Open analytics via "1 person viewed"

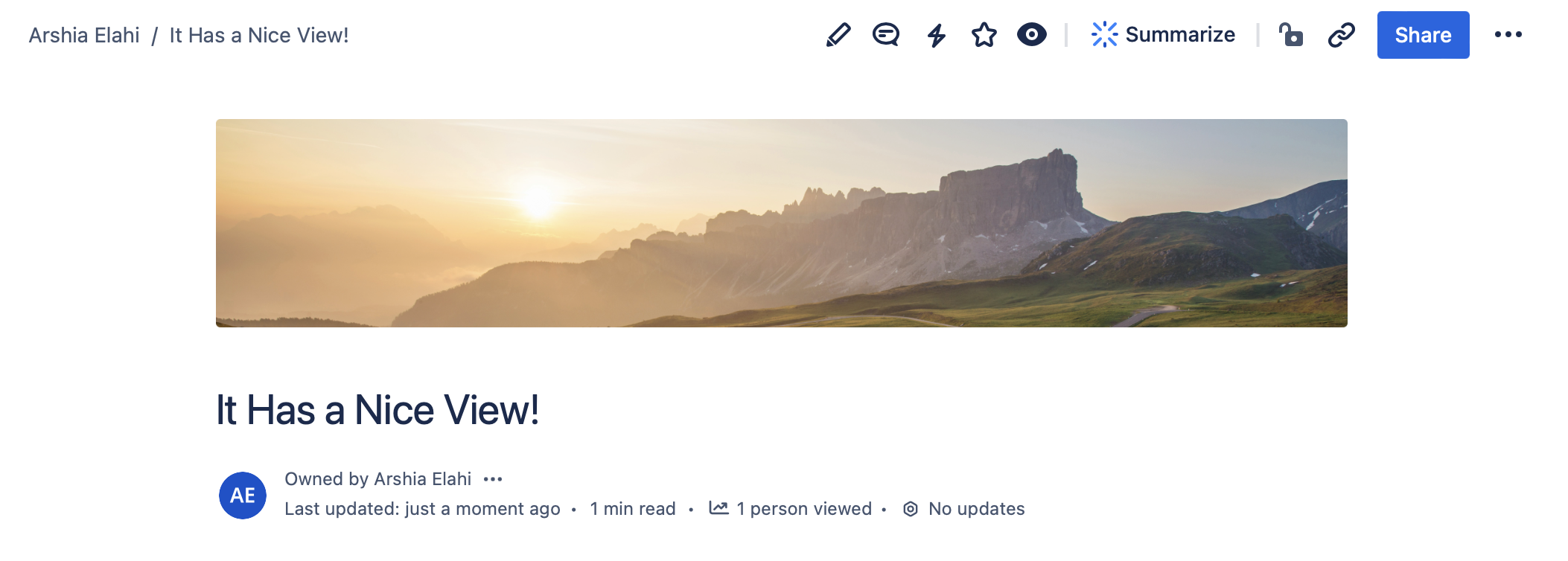pyautogui.click(x=804, y=509)
